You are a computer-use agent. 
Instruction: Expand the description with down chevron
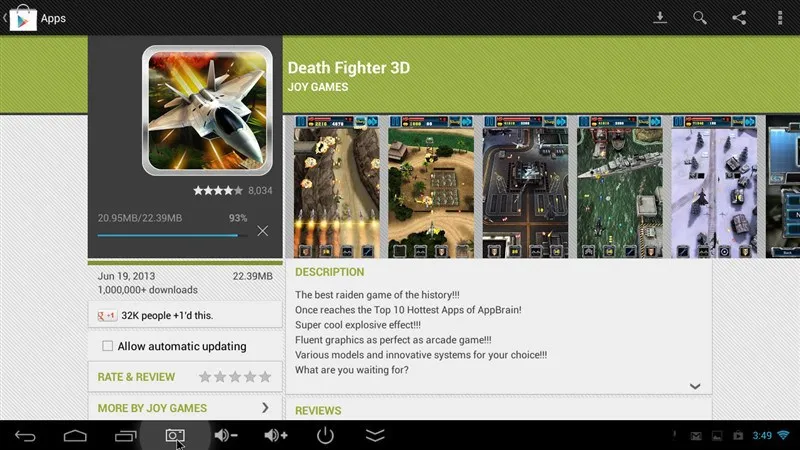(x=695, y=386)
